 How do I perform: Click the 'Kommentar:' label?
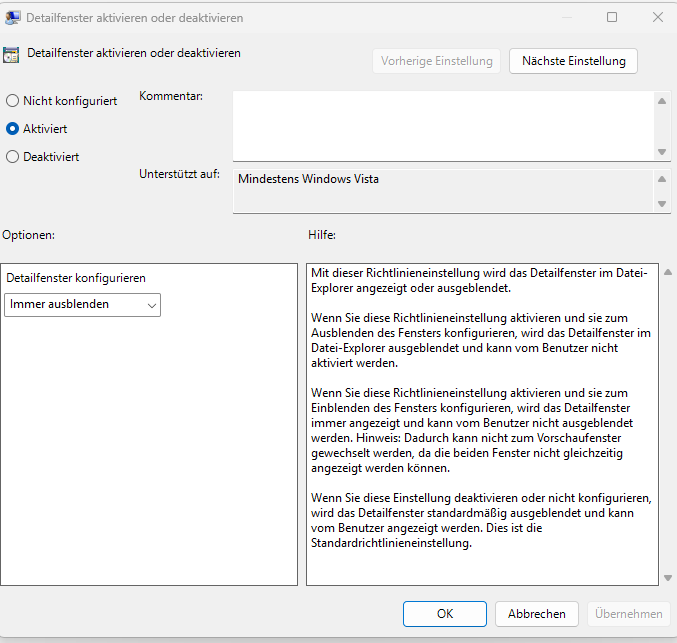point(171,96)
